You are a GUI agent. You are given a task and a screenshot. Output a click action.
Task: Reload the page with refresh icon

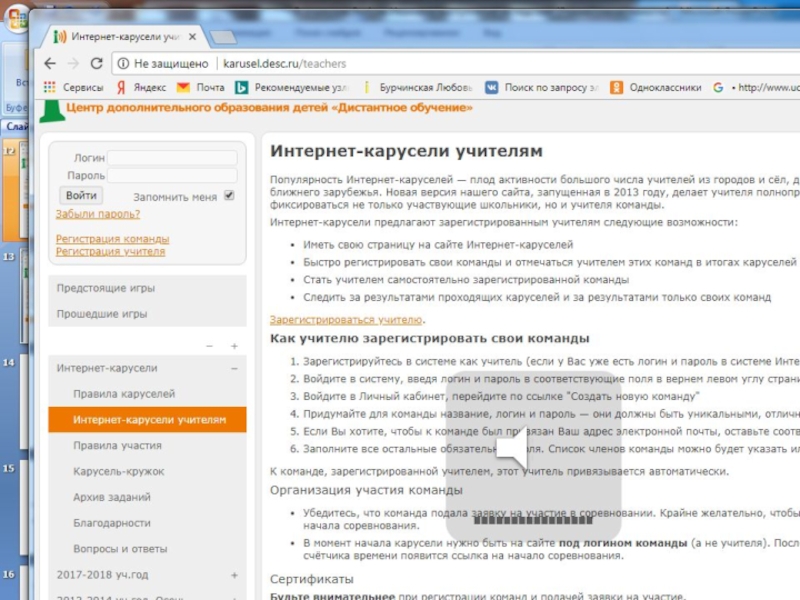pyautogui.click(x=96, y=62)
